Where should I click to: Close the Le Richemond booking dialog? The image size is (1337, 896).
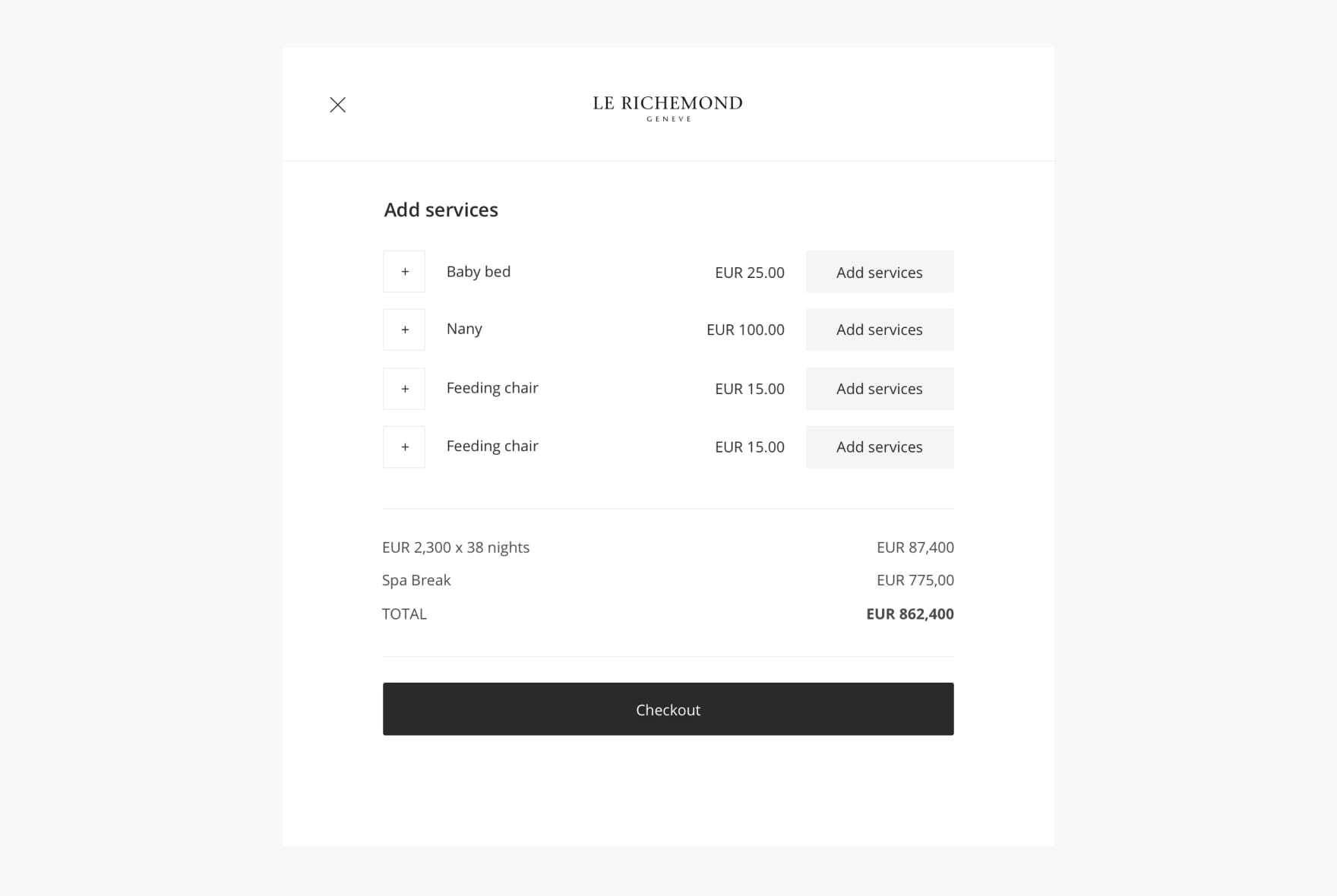(x=337, y=105)
